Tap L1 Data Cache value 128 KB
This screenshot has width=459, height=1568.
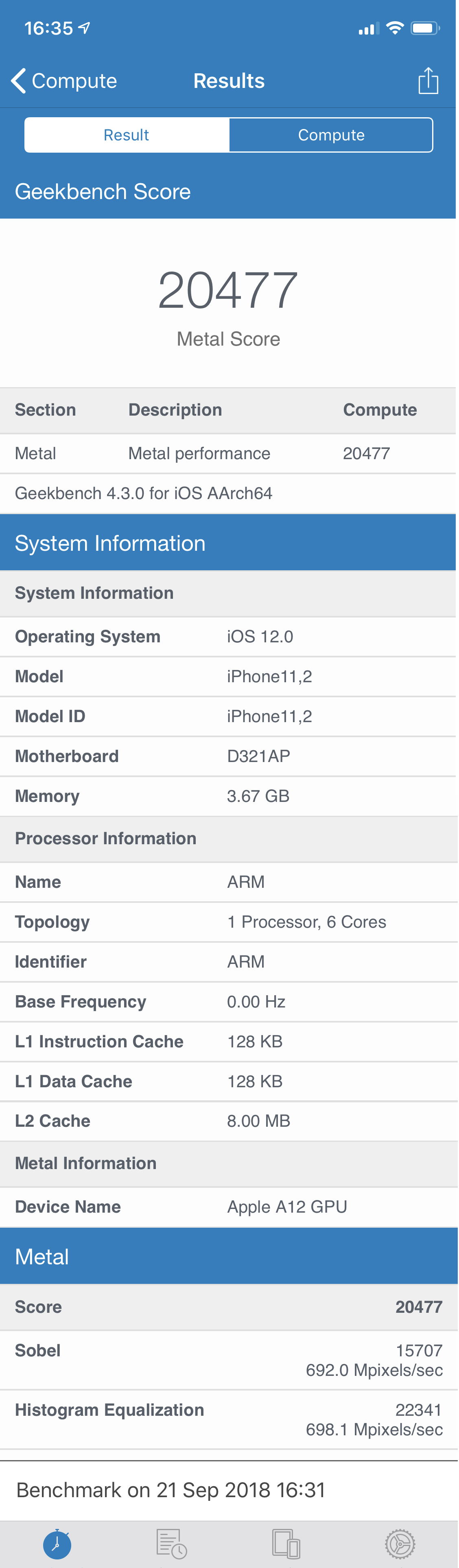(255, 1082)
